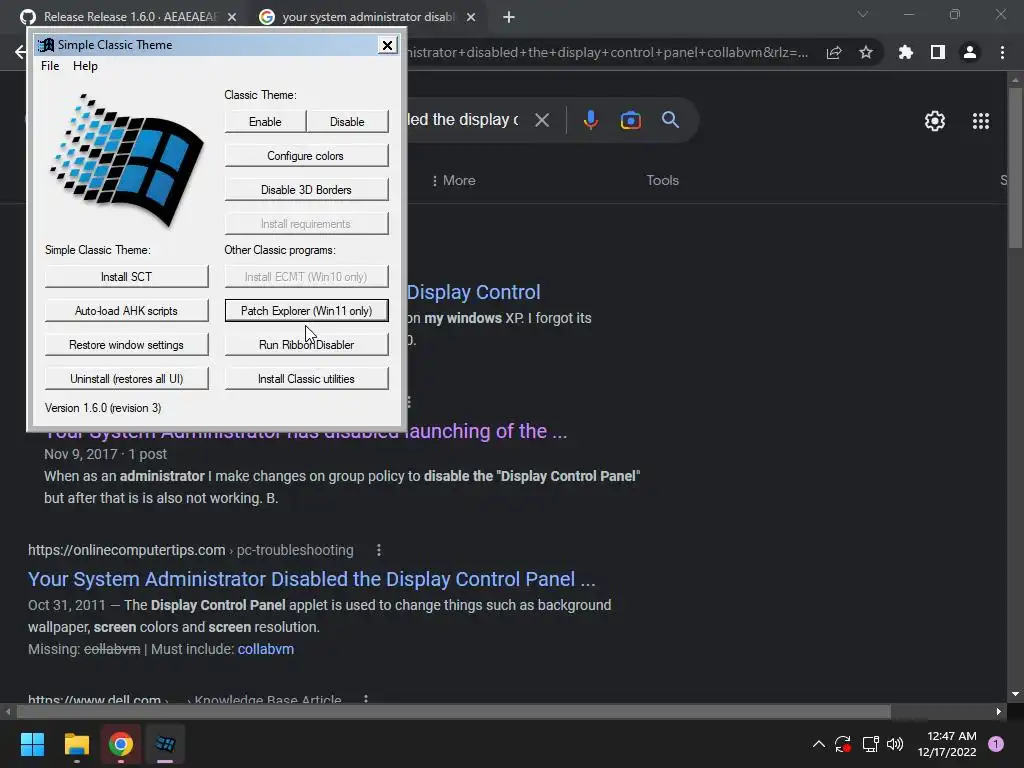Screen dimensions: 1024x768
Task: Click Enable under Classic Theme
Action: point(265,121)
